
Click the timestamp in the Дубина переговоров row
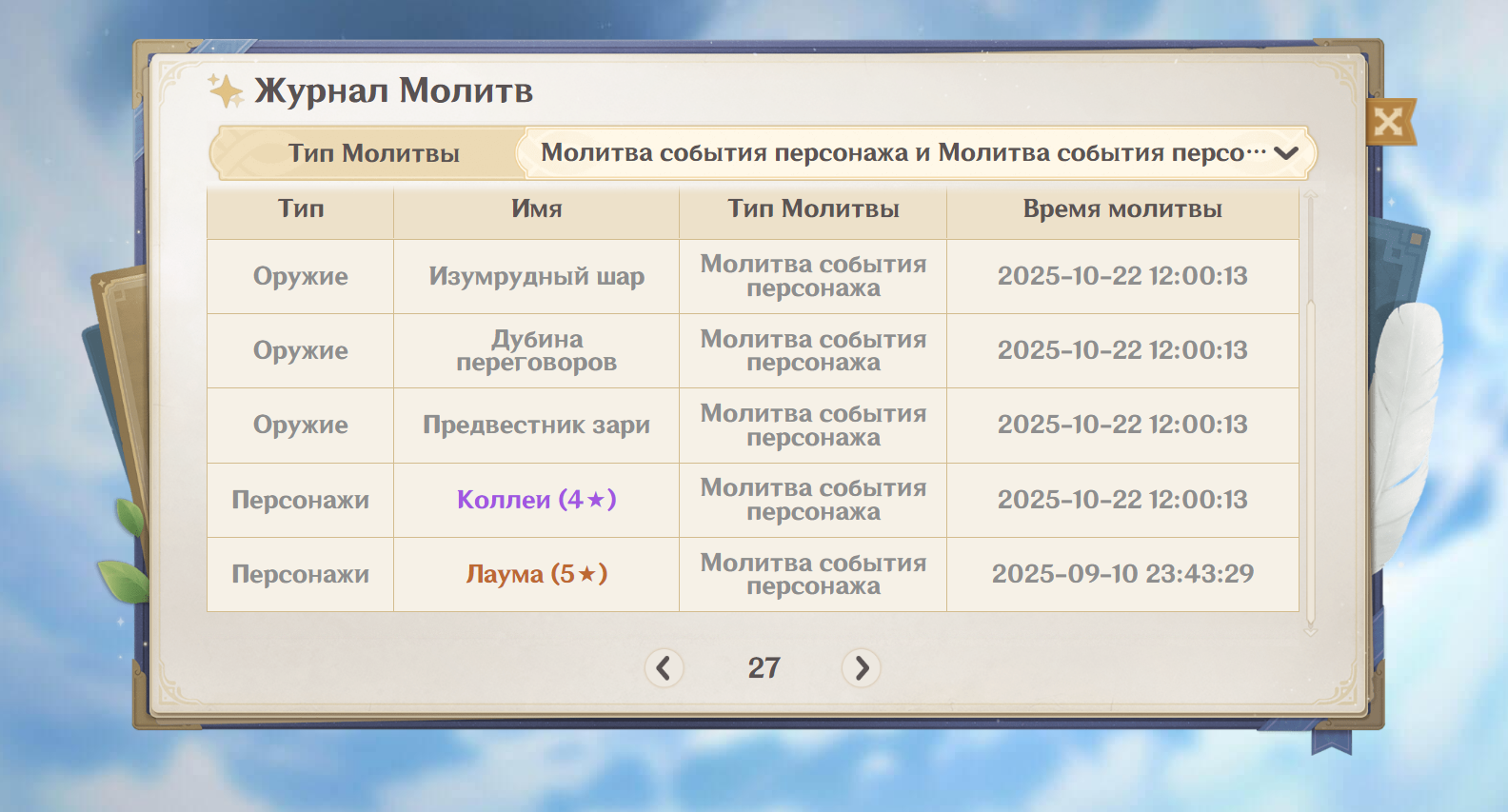coord(1122,350)
